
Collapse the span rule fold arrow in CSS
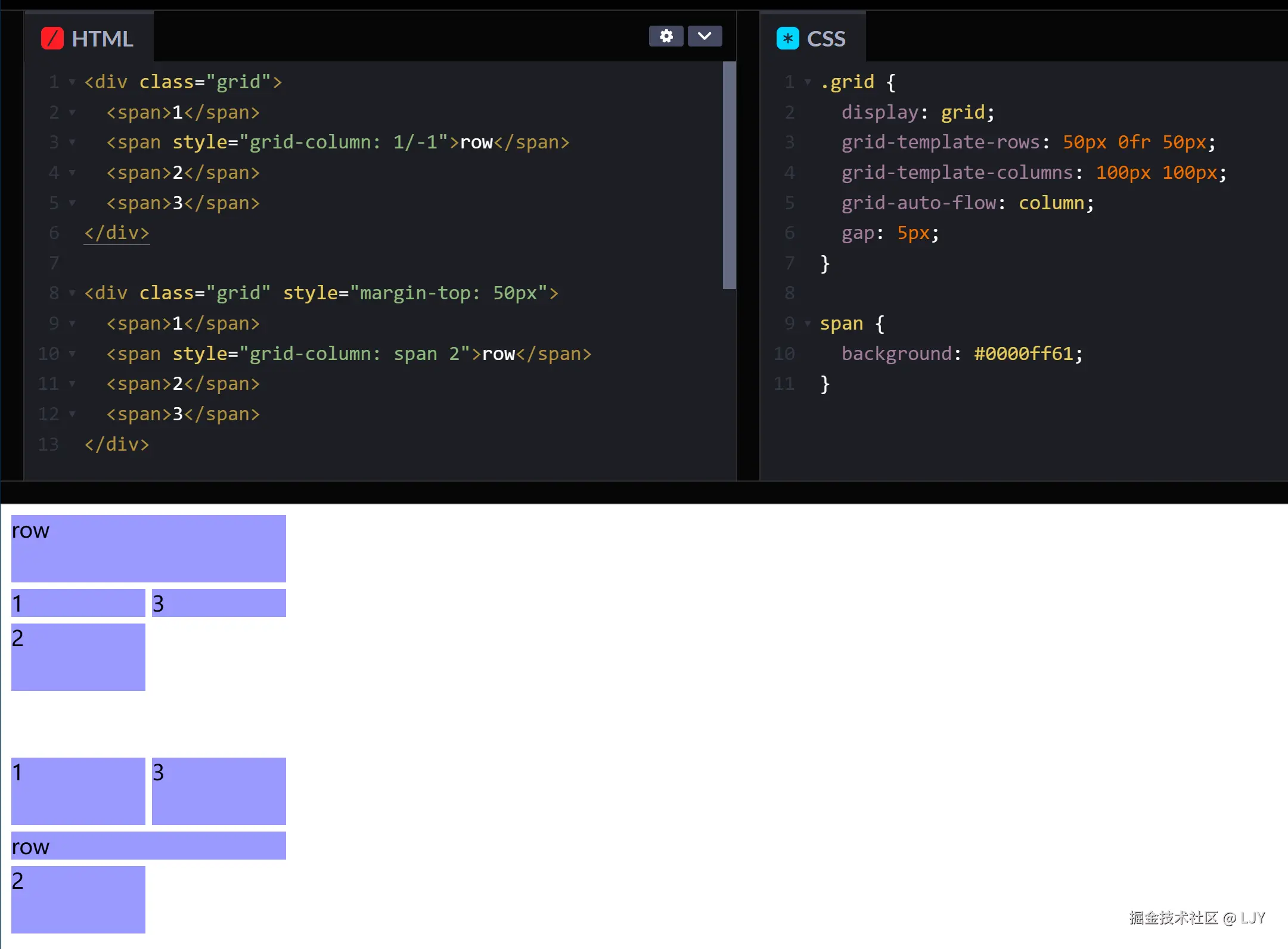807,324
